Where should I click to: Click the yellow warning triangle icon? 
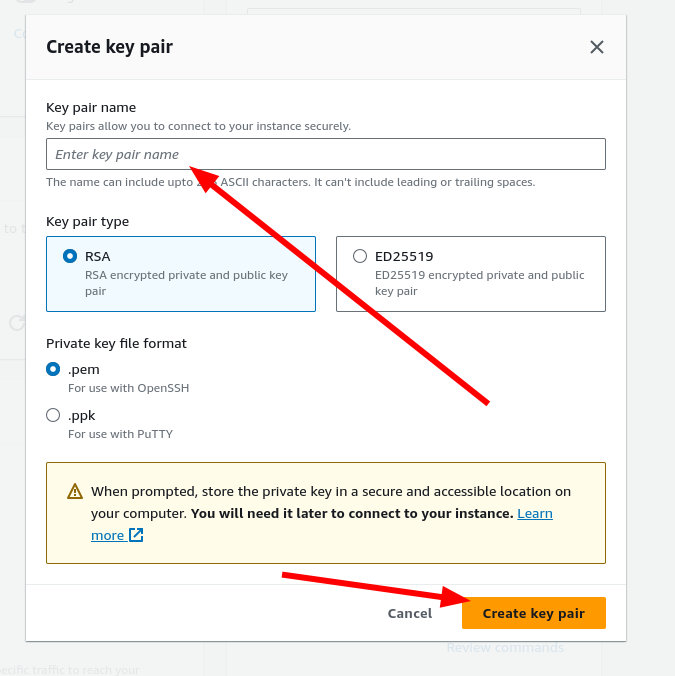pyautogui.click(x=75, y=491)
